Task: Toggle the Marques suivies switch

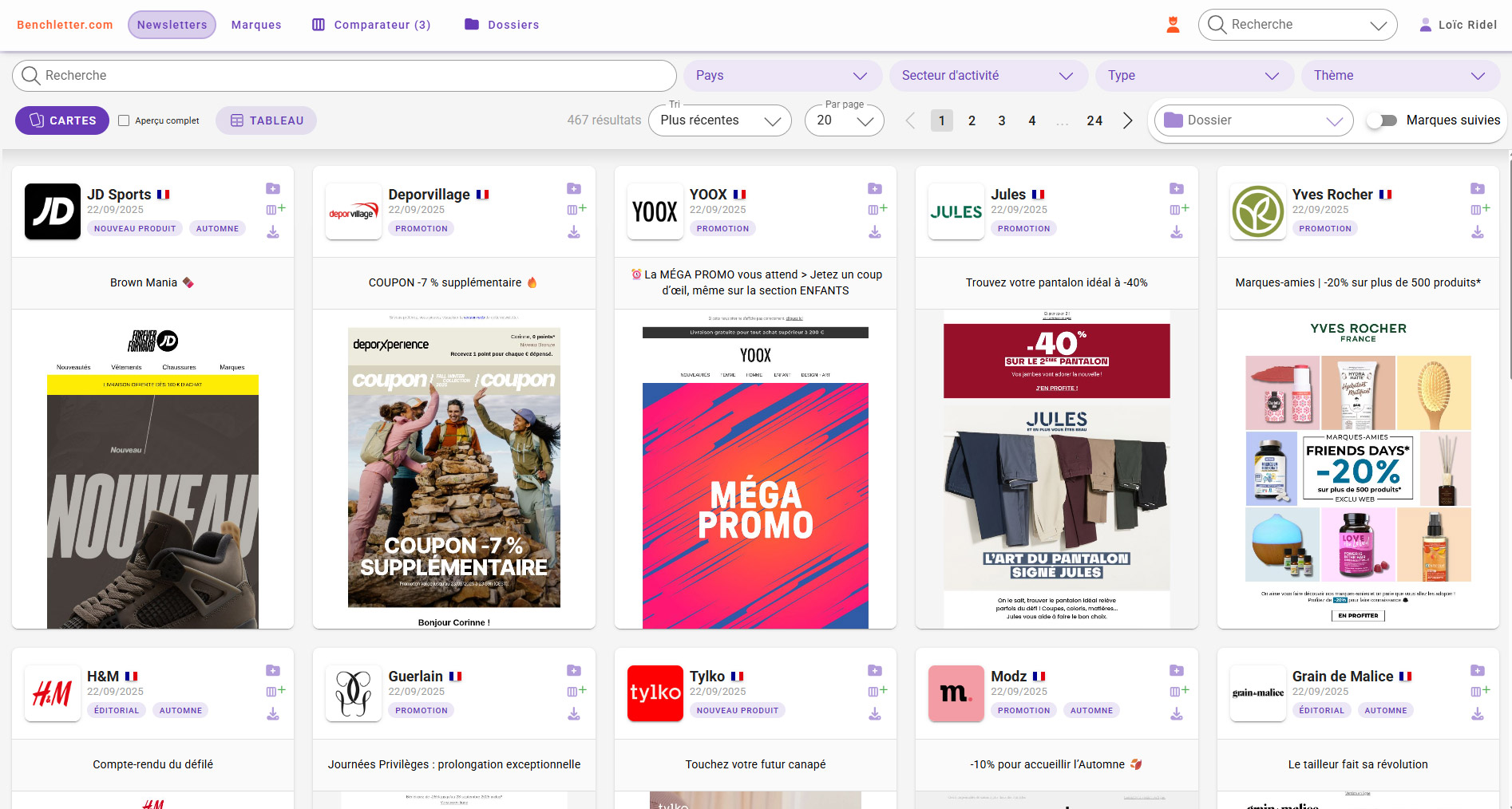Action: [1382, 120]
